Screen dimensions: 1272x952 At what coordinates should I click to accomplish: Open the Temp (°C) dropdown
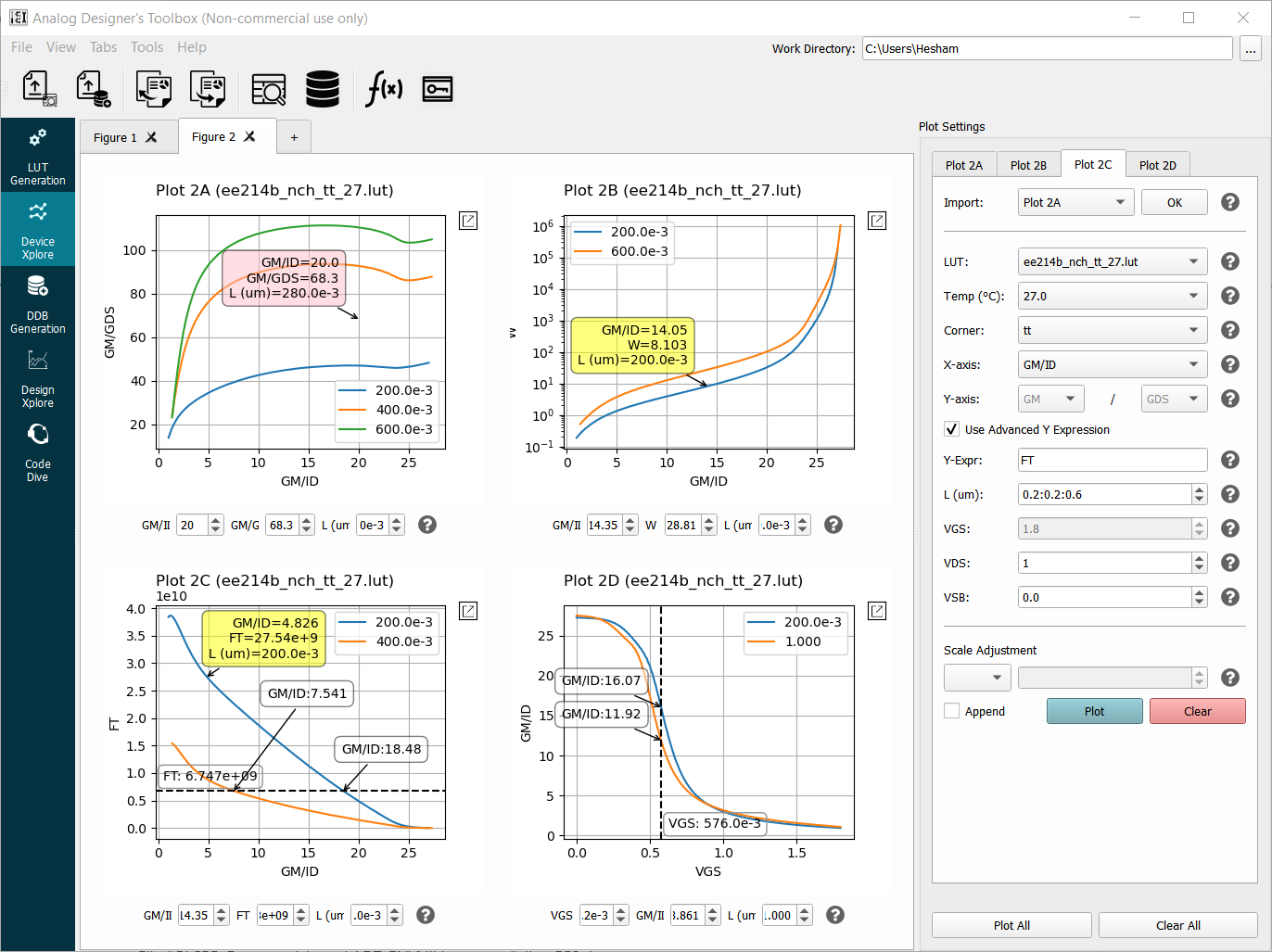pos(1113,296)
